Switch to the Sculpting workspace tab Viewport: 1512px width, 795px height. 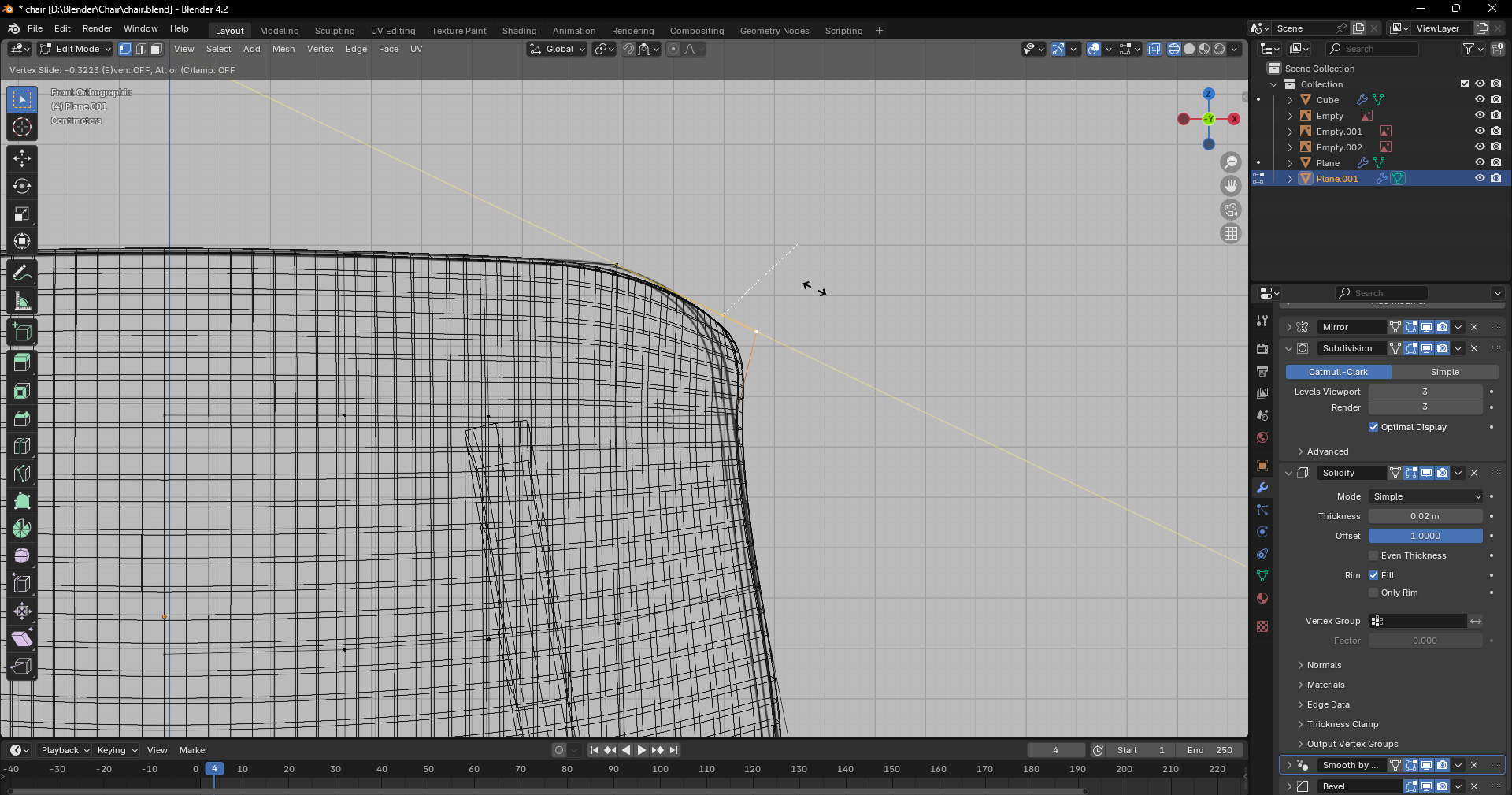click(x=335, y=31)
